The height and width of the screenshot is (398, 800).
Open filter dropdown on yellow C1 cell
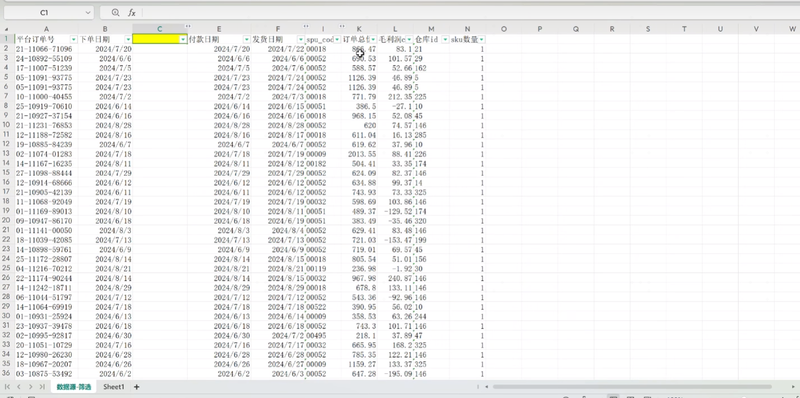pyautogui.click(x=183, y=39)
